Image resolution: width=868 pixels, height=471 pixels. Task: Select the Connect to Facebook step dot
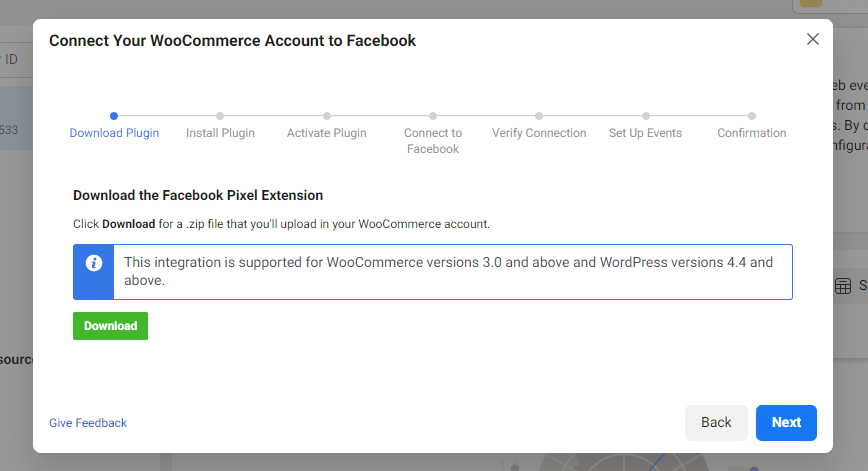click(x=433, y=116)
